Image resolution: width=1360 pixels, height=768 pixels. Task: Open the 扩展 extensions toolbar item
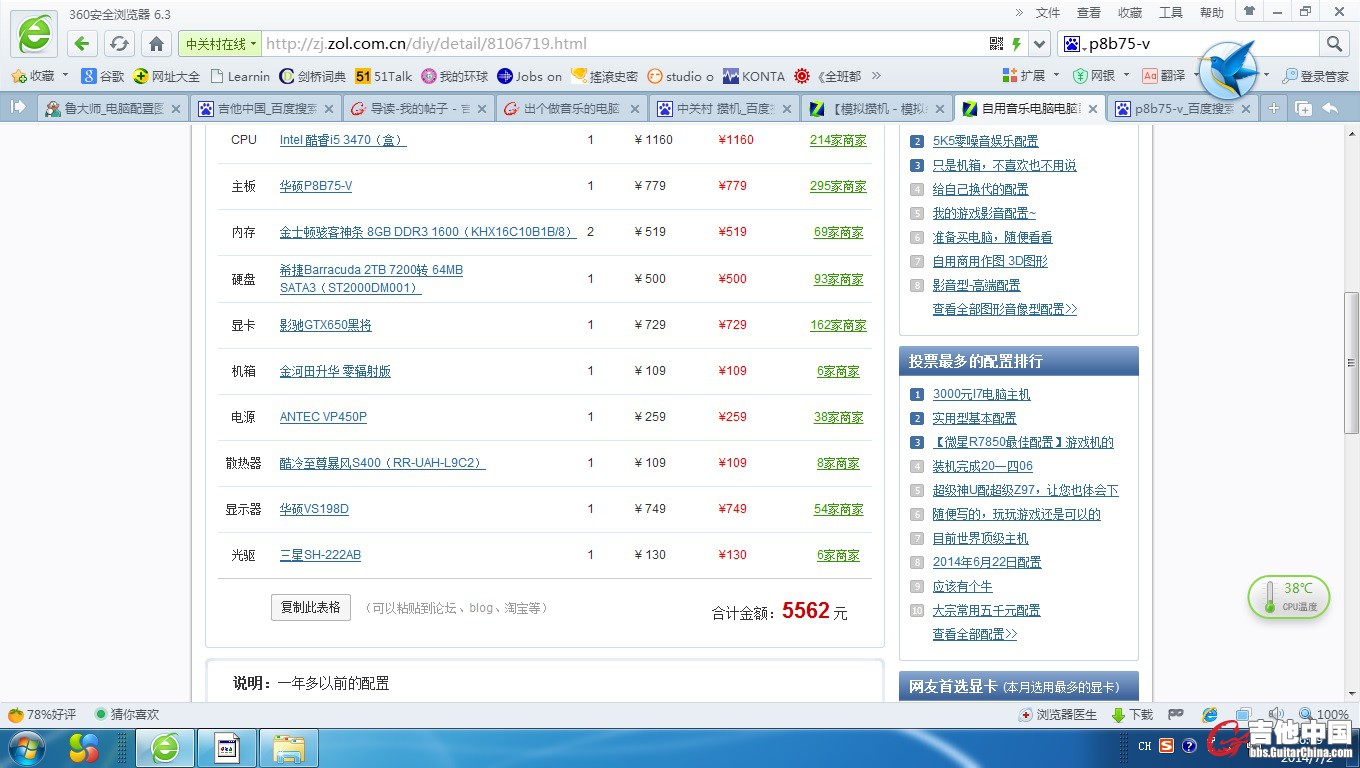click(1023, 76)
